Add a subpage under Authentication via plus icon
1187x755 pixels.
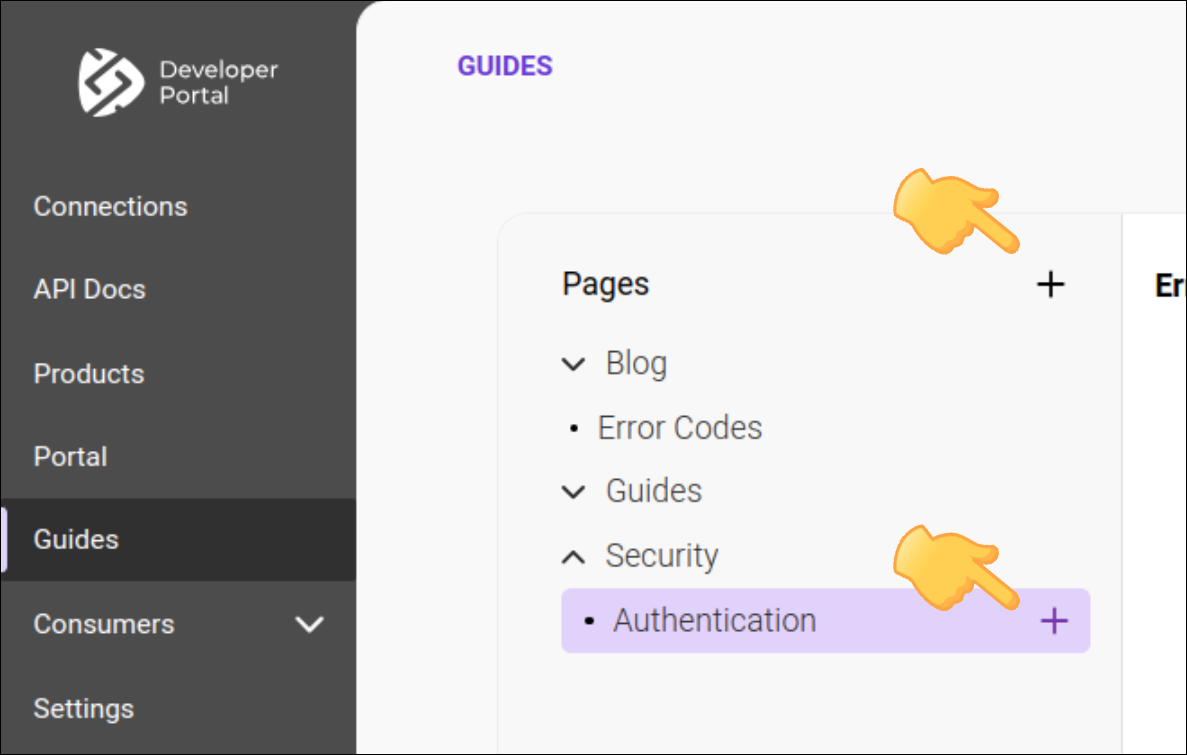coord(1053,621)
